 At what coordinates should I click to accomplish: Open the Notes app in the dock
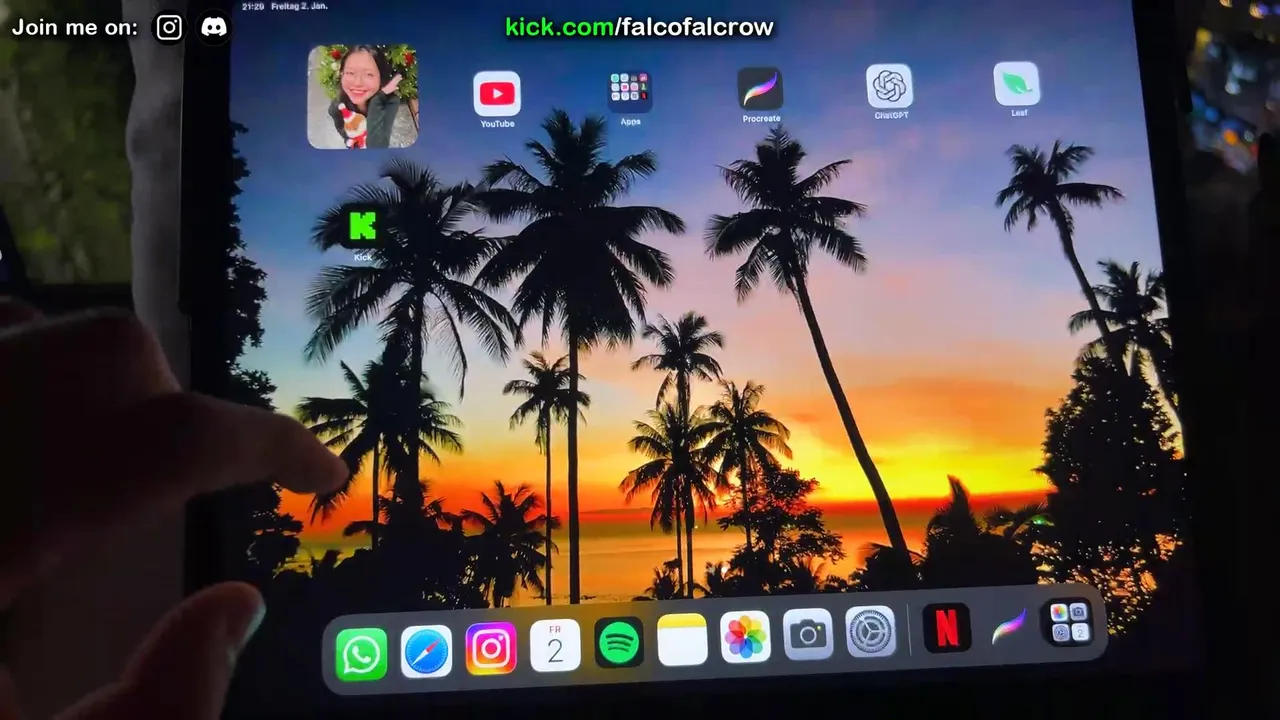[682, 640]
